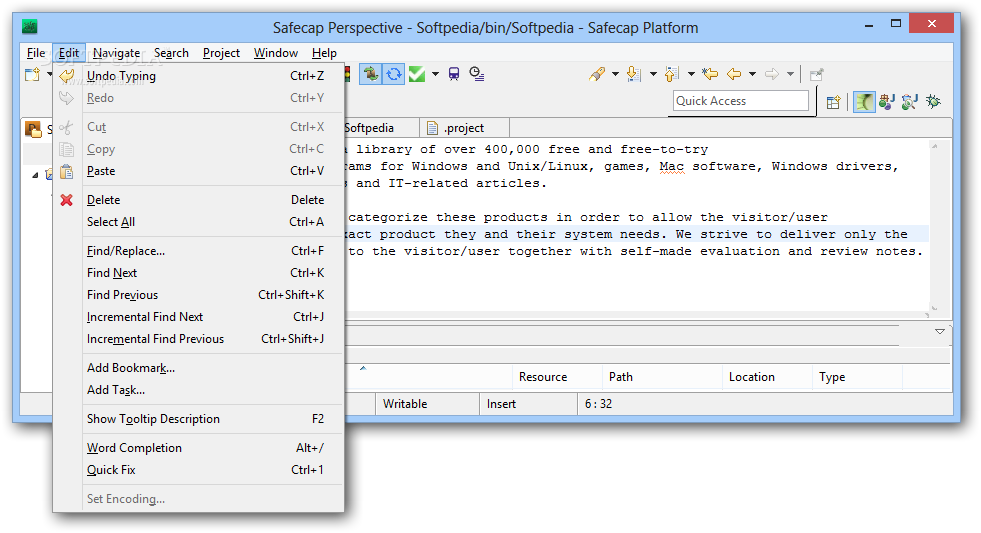Toggle the blue circular refresh arrows button
The height and width of the screenshot is (533, 981).
[x=394, y=74]
